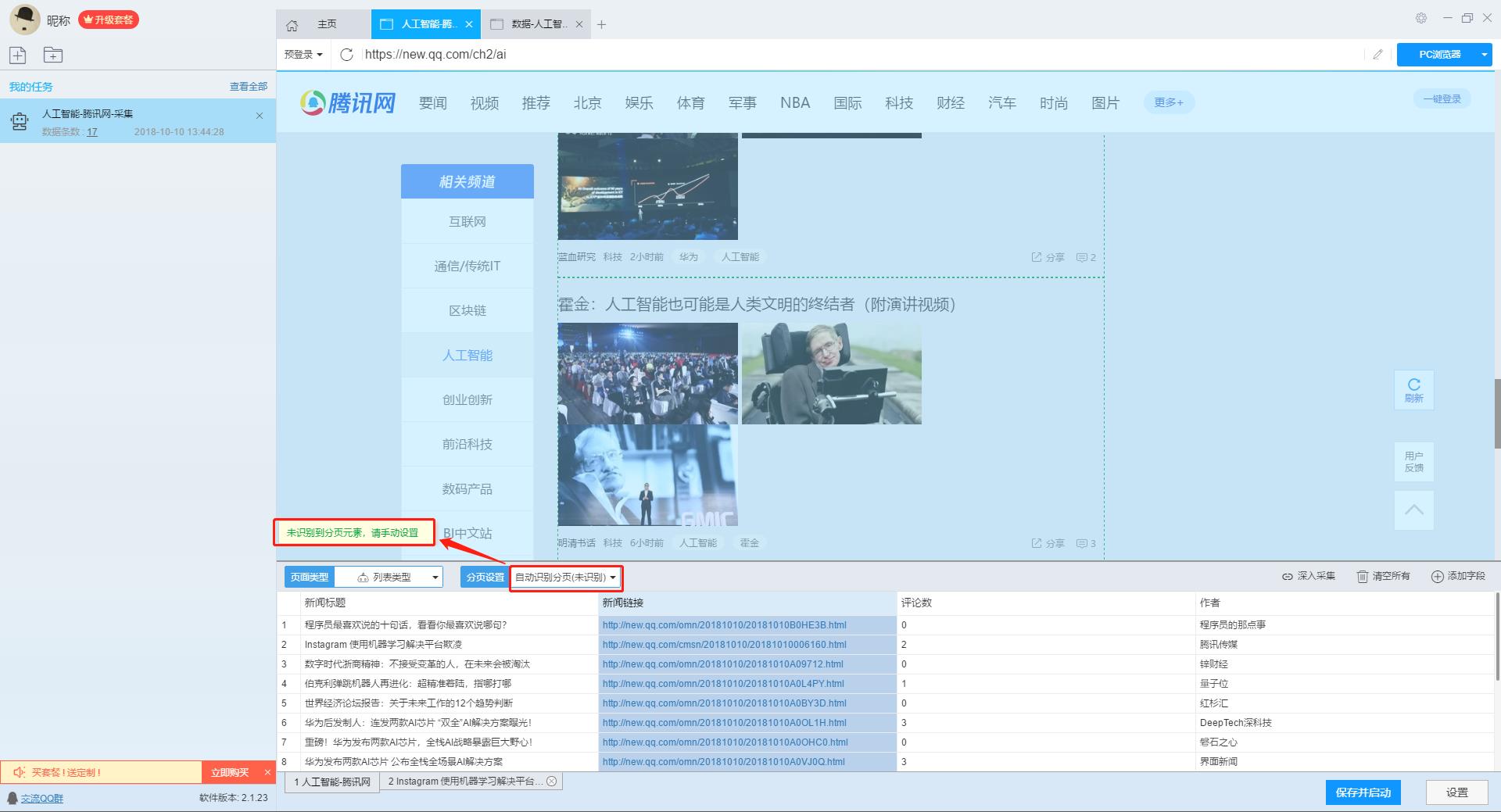The width and height of the screenshot is (1501, 812).
Task: Click the 用户反馈 feedback button
Action: (x=1413, y=462)
